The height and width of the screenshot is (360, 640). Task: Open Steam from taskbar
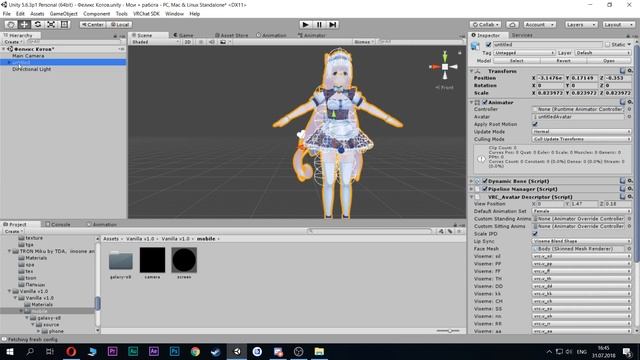pos(216,351)
